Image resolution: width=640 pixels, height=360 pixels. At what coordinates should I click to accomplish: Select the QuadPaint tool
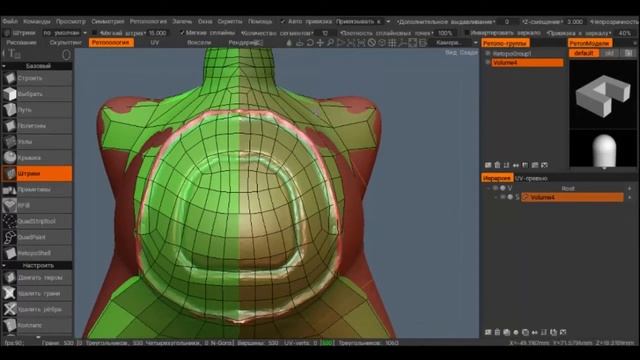pos(37,237)
